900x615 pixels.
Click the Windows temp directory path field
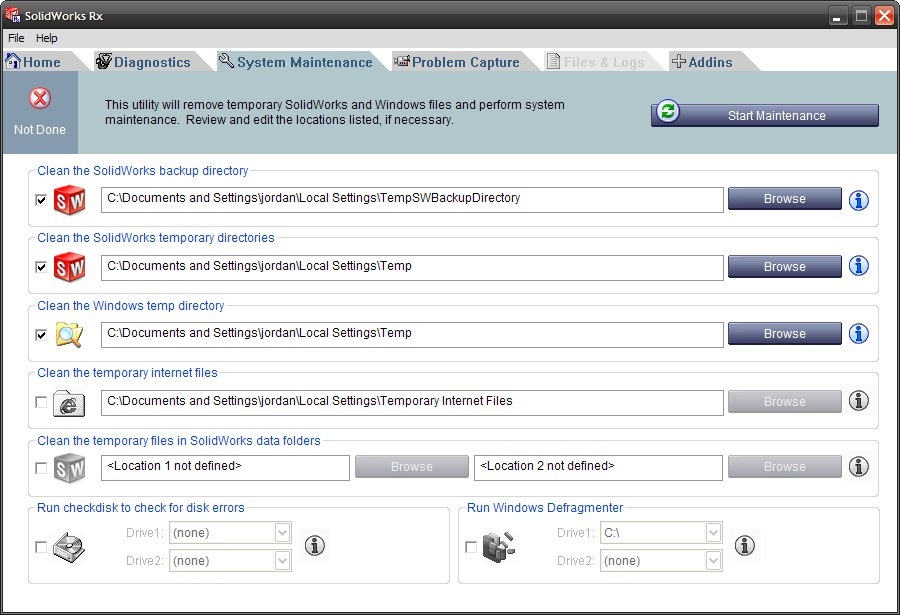[412, 335]
